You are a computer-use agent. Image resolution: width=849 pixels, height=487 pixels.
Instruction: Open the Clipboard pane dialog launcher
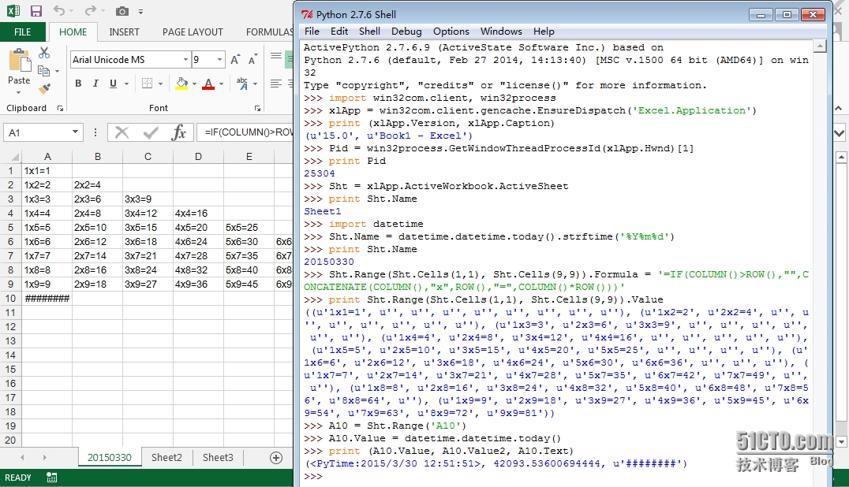60,108
